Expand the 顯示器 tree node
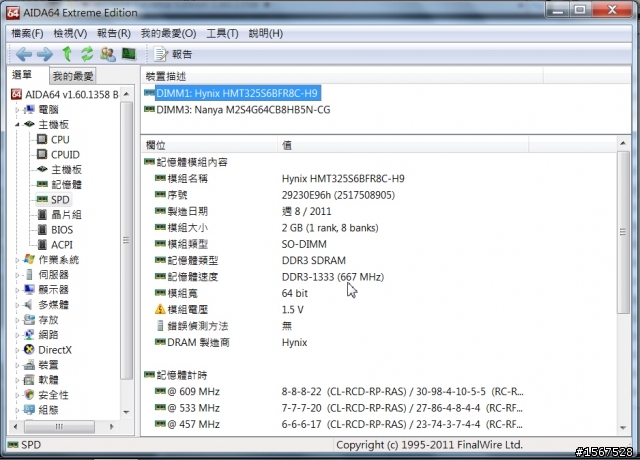 click(x=17, y=290)
